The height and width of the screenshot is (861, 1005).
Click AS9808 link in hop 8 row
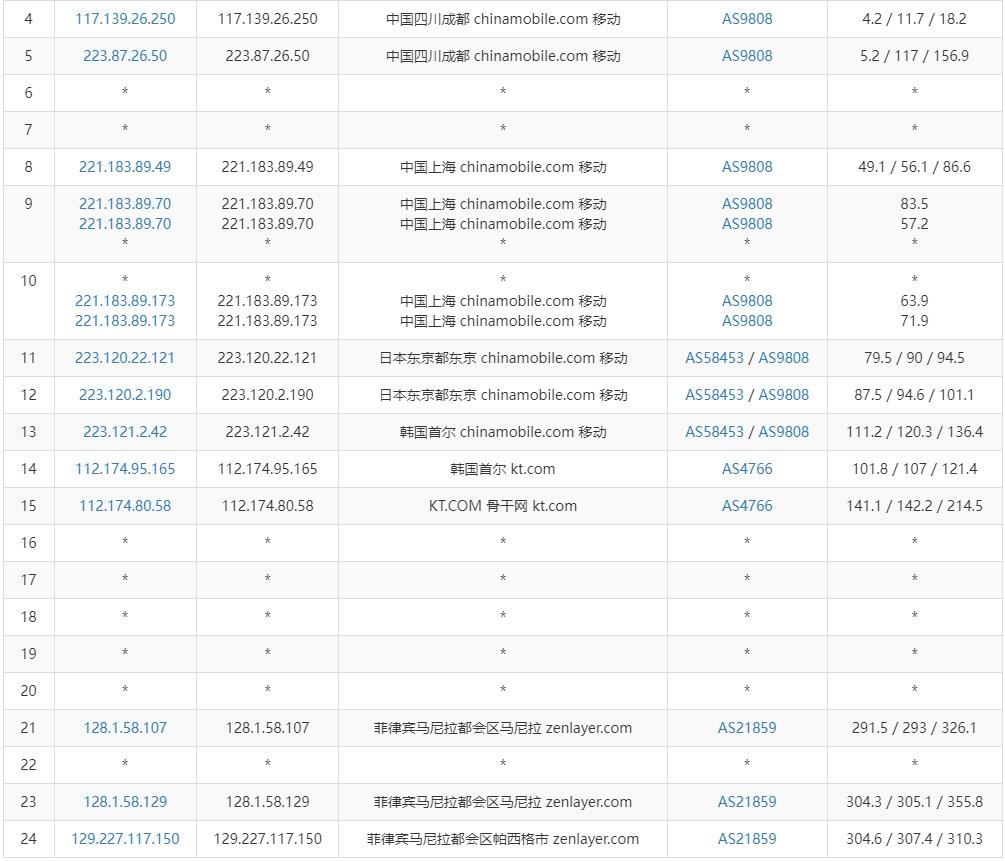(747, 167)
